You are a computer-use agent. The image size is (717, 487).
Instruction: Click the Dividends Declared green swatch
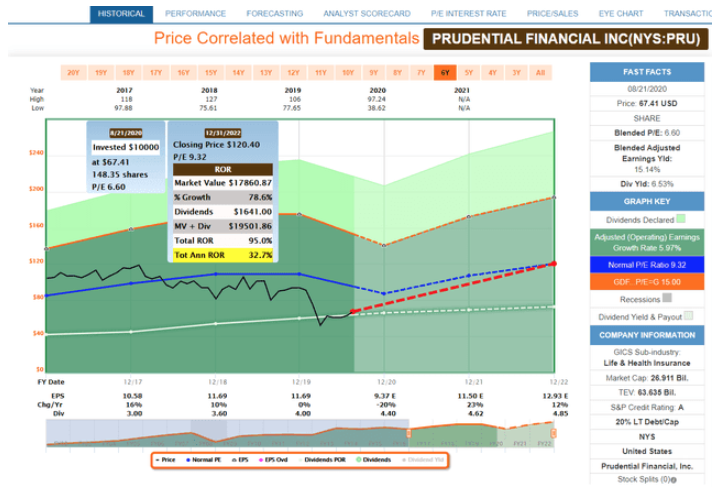click(x=681, y=219)
